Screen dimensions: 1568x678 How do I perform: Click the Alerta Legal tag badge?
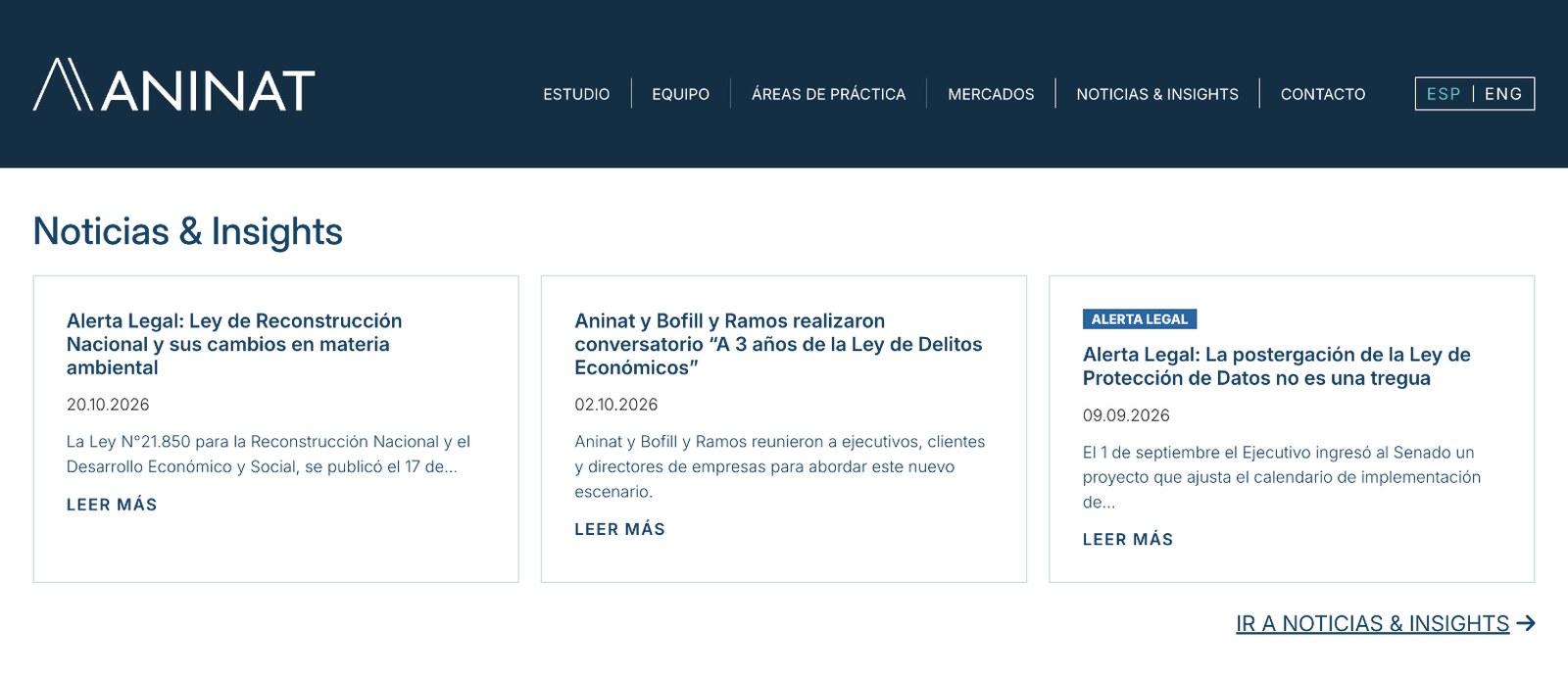click(1140, 319)
